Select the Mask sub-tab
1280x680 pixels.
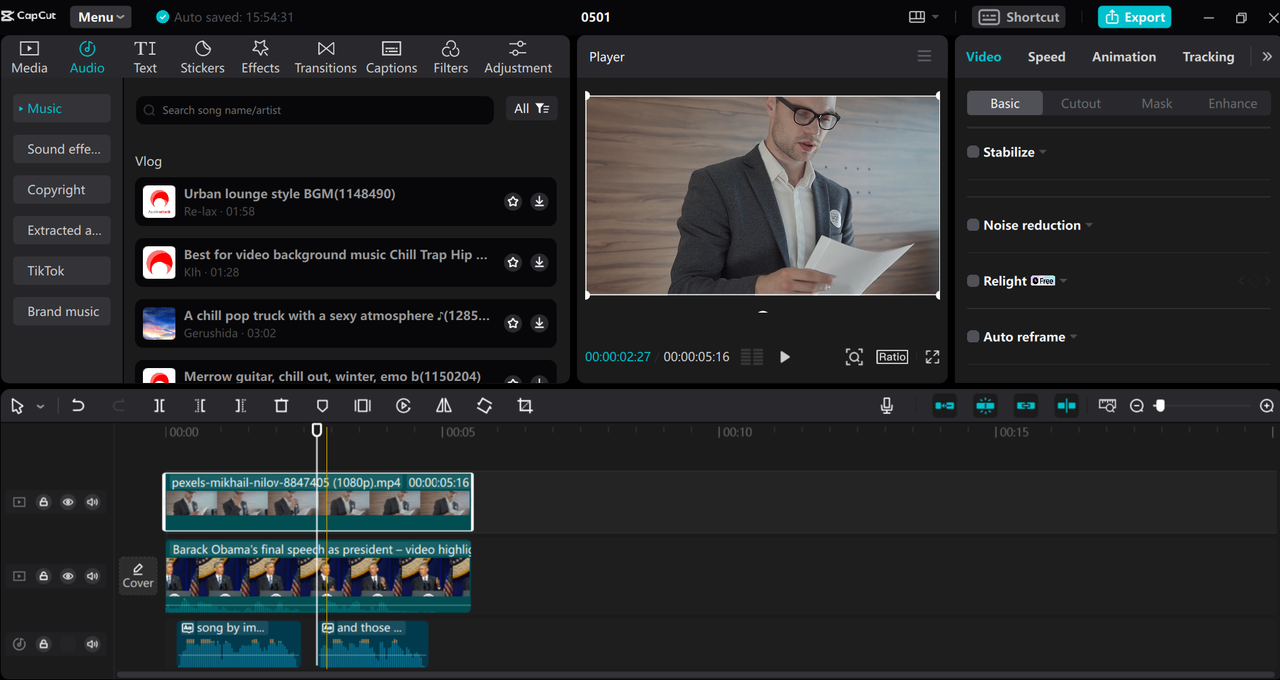(1157, 103)
